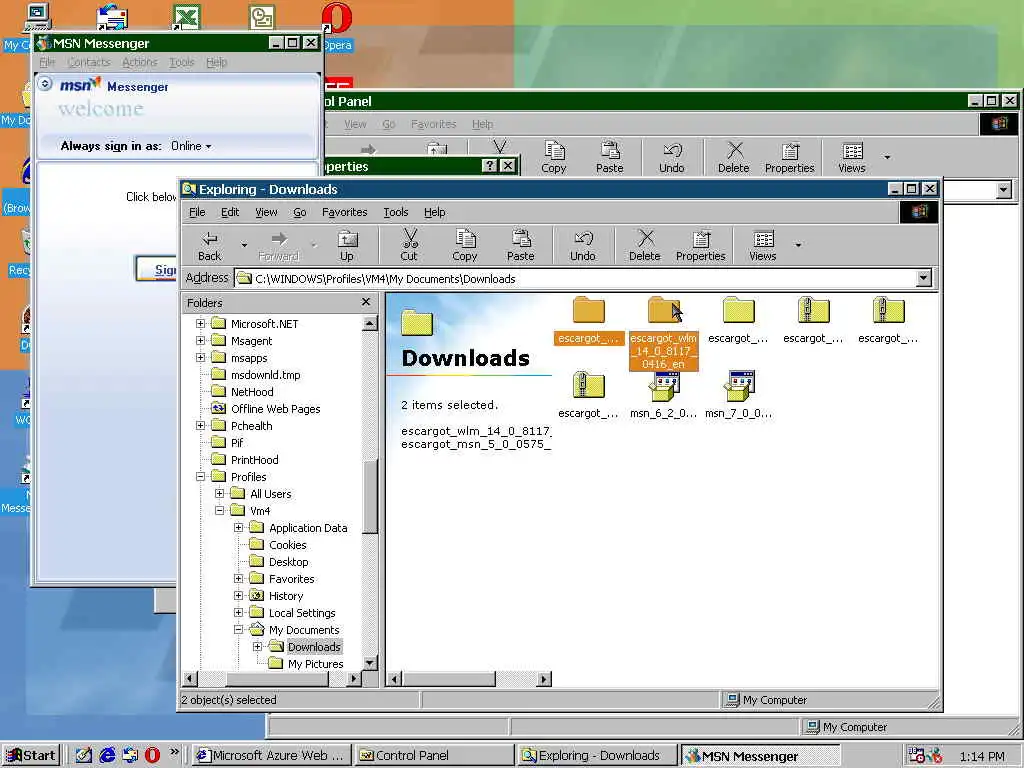Switch to Control Panel taskbar button

[x=434, y=756]
